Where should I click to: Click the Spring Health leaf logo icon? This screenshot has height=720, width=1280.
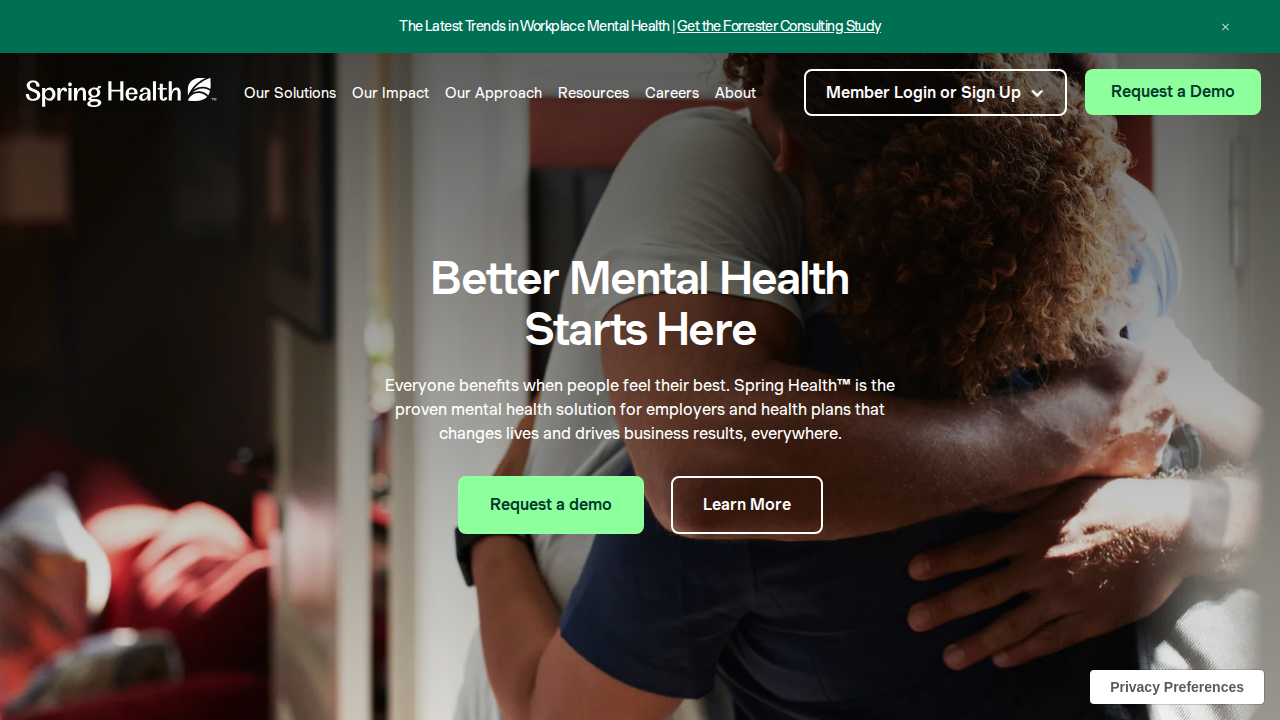pyautogui.click(x=201, y=90)
